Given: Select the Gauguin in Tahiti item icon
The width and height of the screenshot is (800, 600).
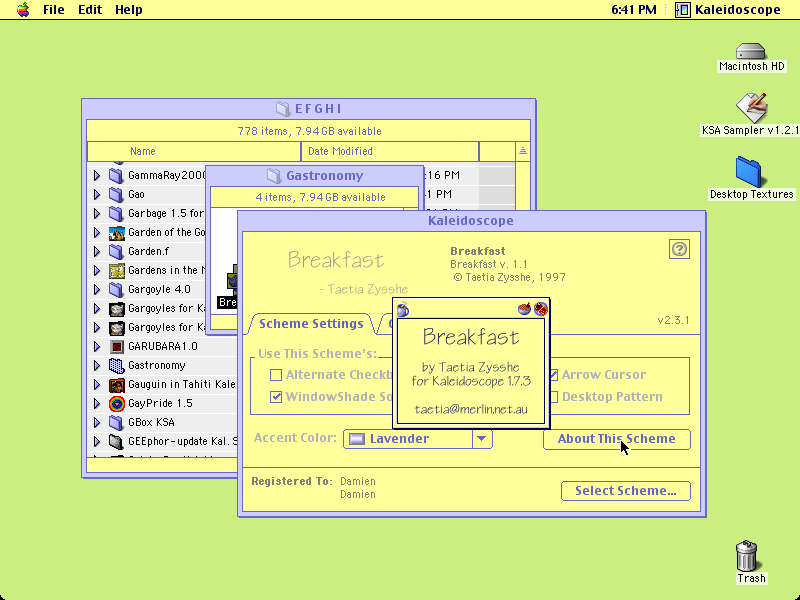Looking at the screenshot, I should [x=117, y=384].
